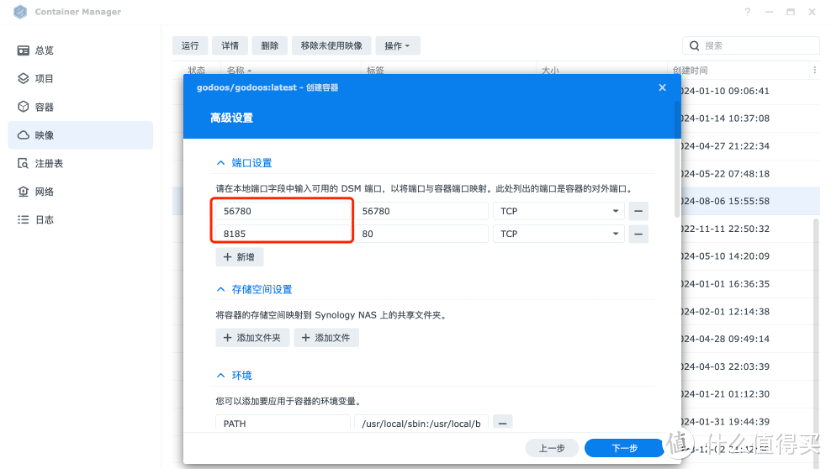Open the 日志 logs section

pos(81,219)
